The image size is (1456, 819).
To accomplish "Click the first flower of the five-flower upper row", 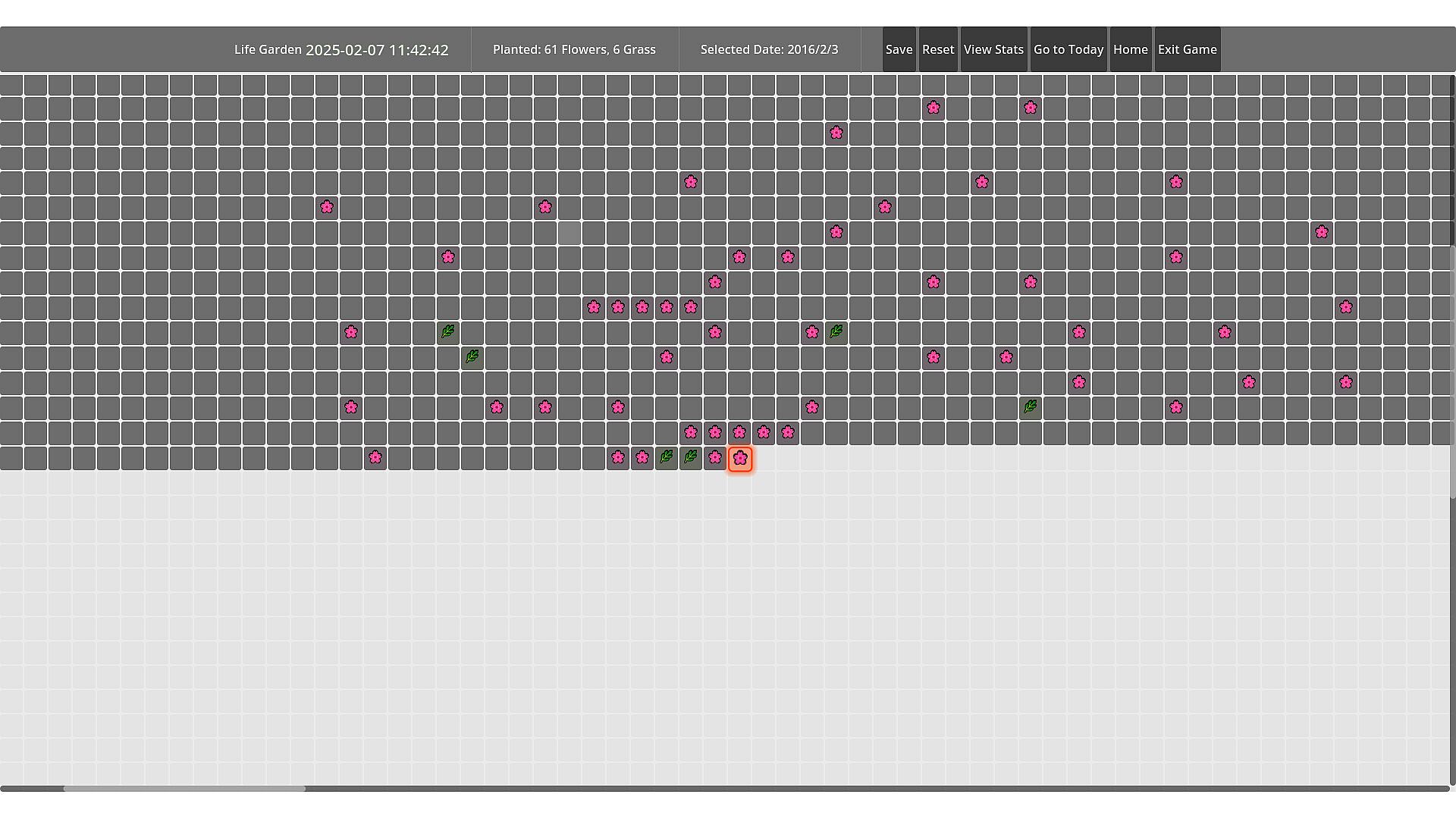I will 594,308.
